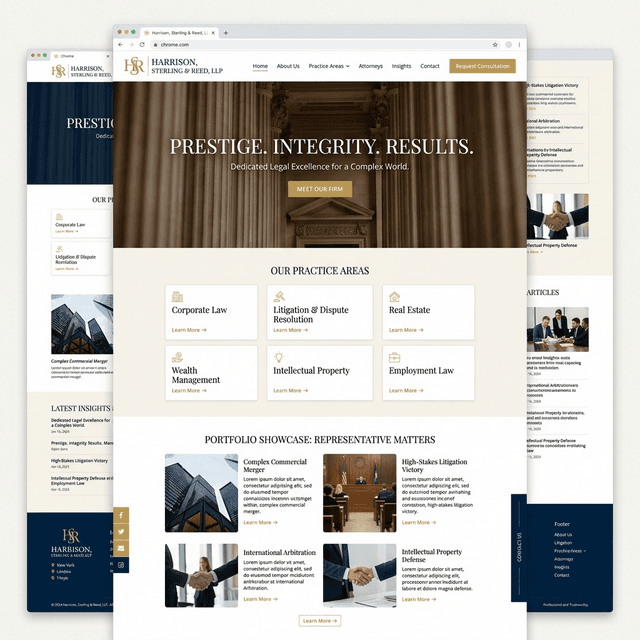
Task: Click the Corporate Law building icon
Action: pos(177,297)
